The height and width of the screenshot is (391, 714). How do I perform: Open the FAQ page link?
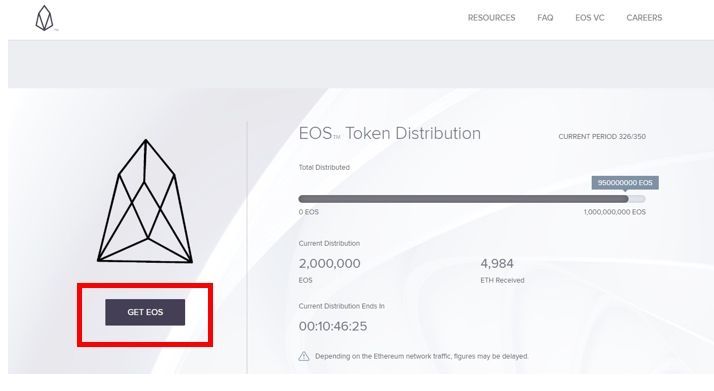[x=545, y=18]
